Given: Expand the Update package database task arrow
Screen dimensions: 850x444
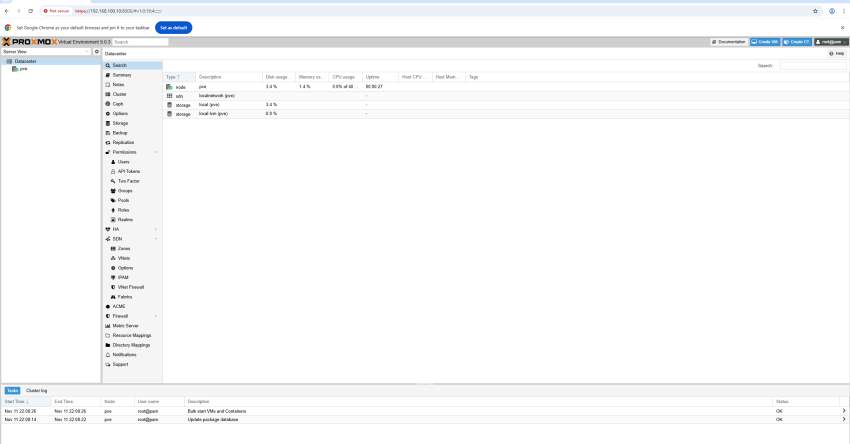Looking at the screenshot, I should [x=844, y=420].
